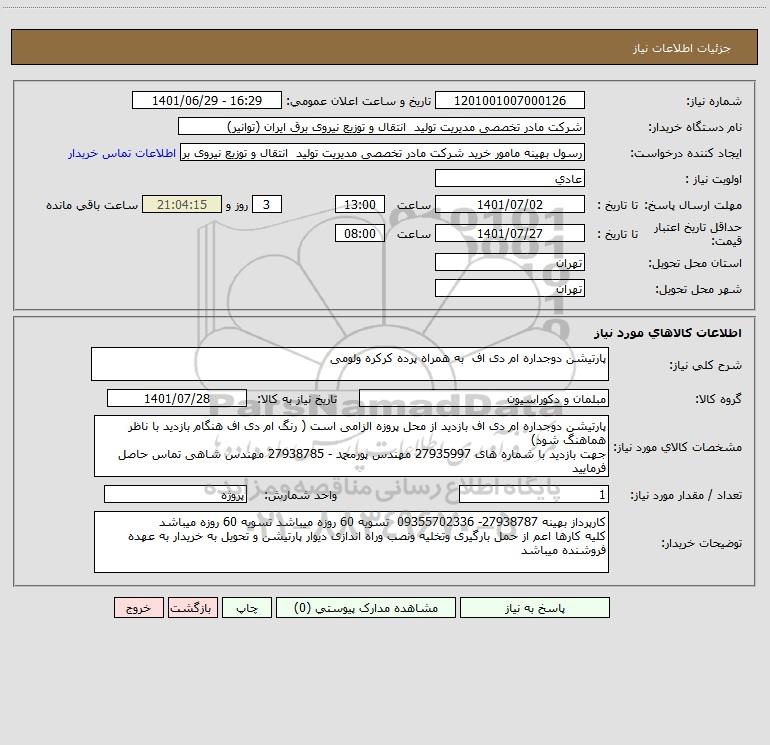Click the need date field 1401/07/28
770x745 pixels.
pos(177,398)
